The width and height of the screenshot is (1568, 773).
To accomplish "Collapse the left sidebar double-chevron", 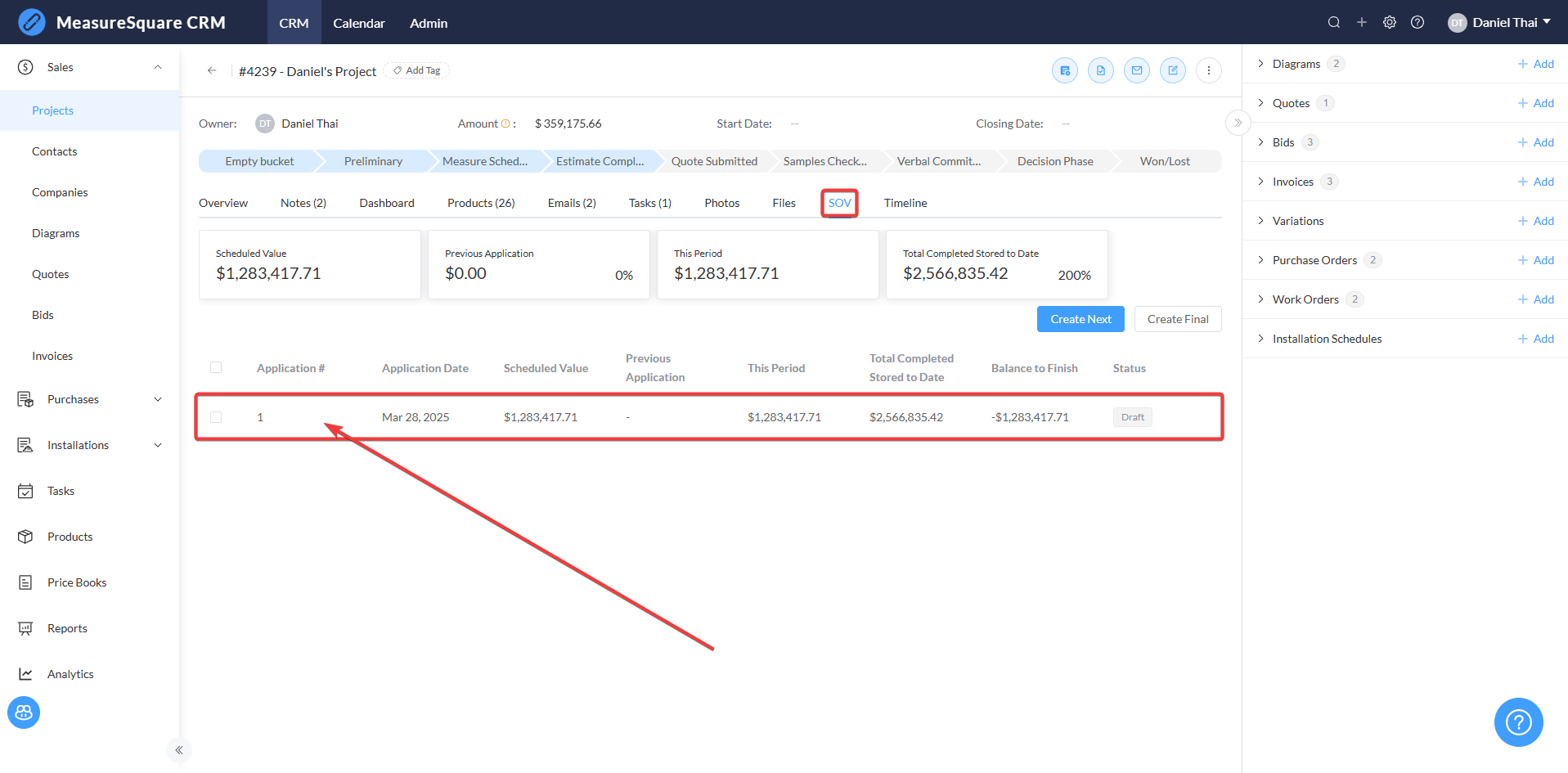I will (179, 750).
